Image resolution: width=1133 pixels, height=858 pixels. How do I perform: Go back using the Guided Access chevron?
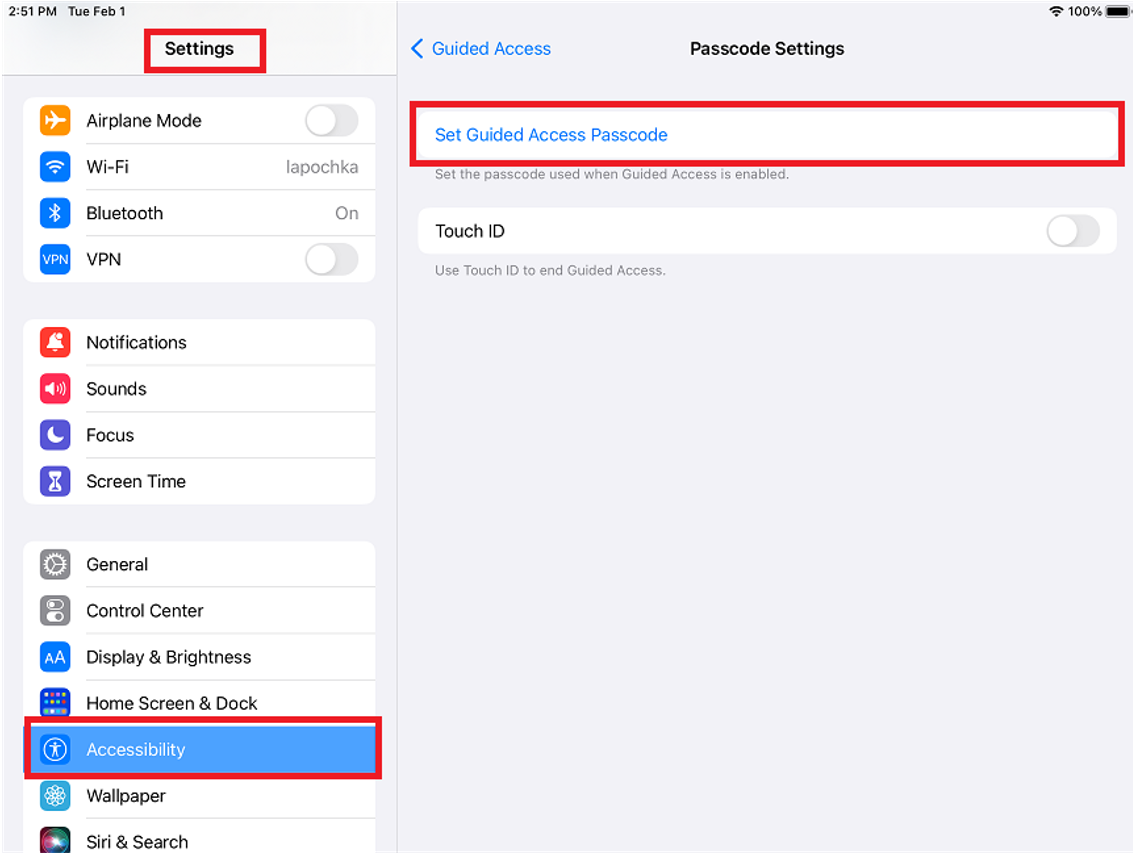pos(417,48)
